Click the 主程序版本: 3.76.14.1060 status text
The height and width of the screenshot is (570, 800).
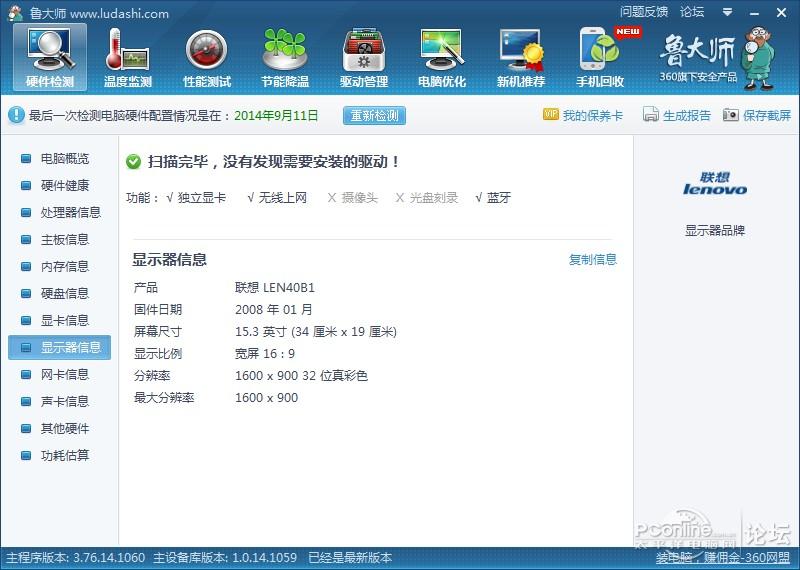(76, 558)
